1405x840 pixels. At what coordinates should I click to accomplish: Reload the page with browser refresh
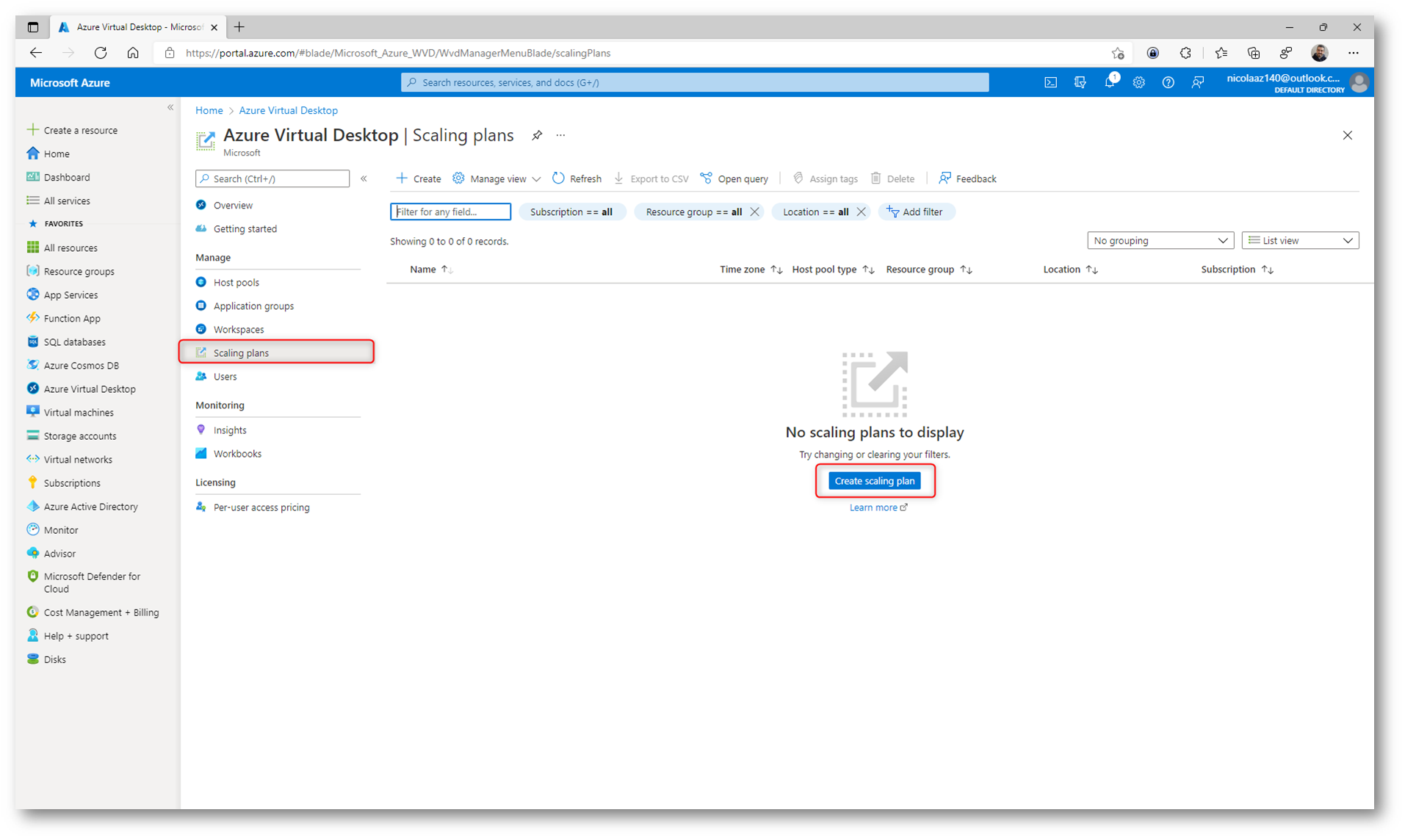click(x=101, y=53)
